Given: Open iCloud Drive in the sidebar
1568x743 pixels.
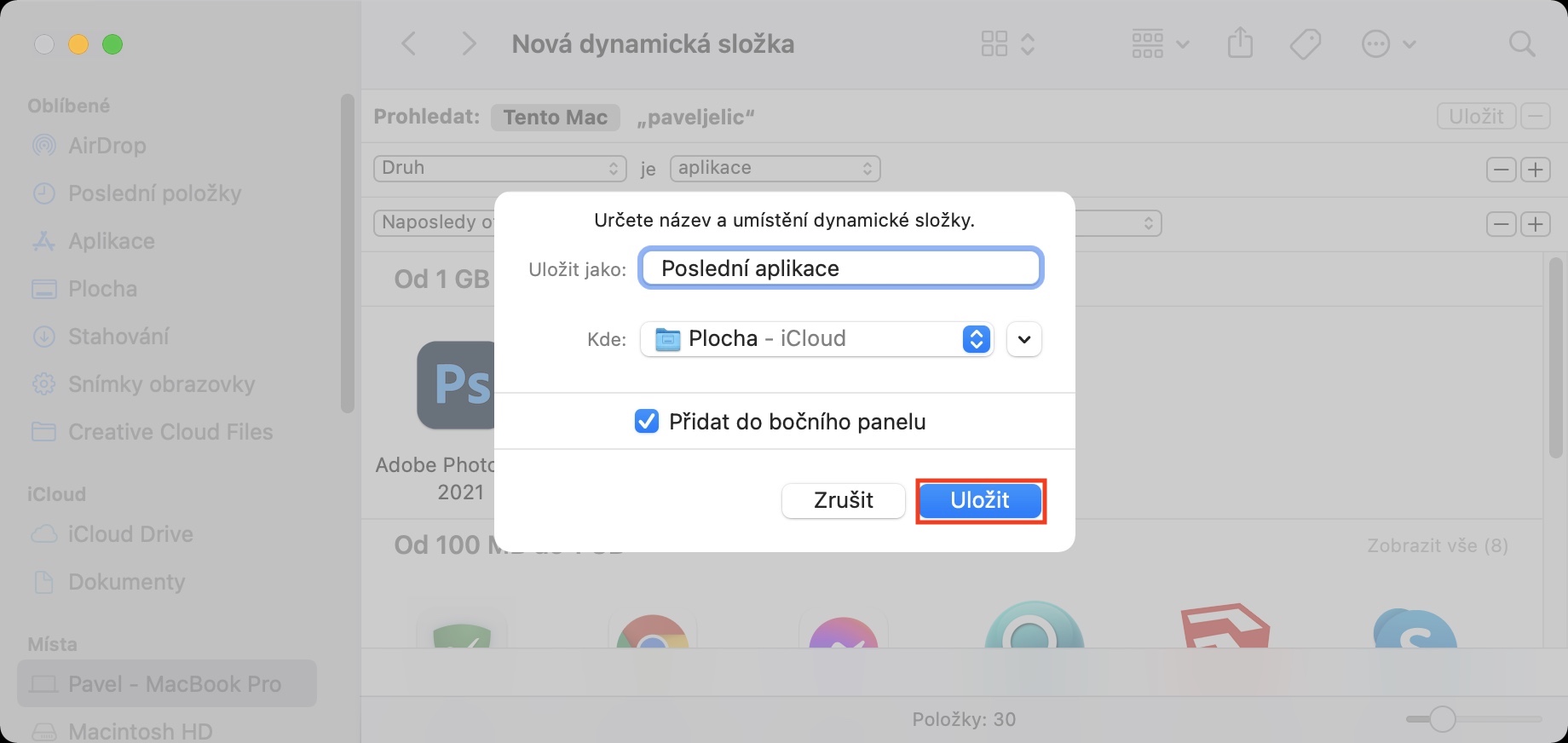Looking at the screenshot, I should (x=130, y=534).
